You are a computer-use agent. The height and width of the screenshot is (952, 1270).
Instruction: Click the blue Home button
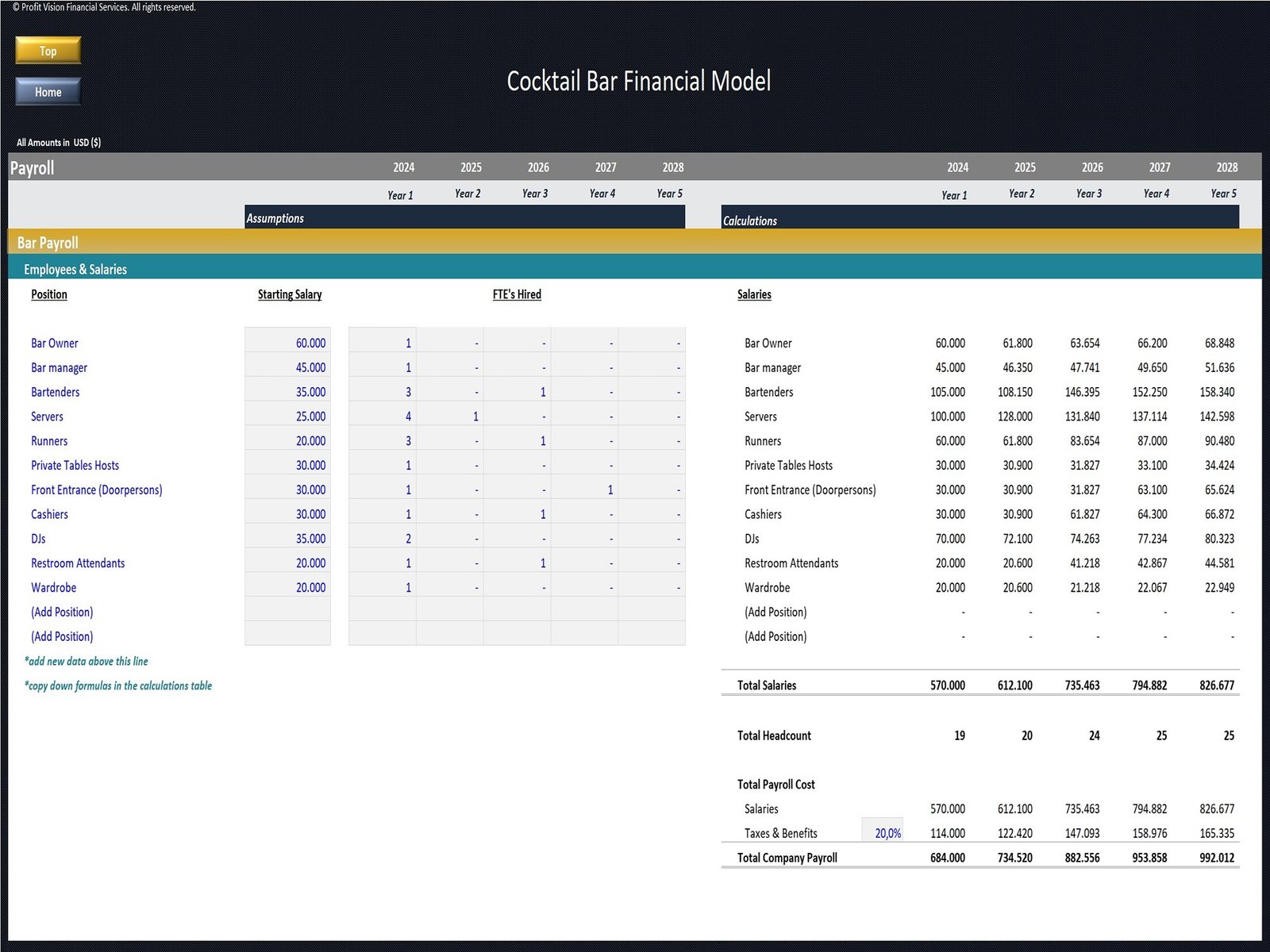point(48,92)
